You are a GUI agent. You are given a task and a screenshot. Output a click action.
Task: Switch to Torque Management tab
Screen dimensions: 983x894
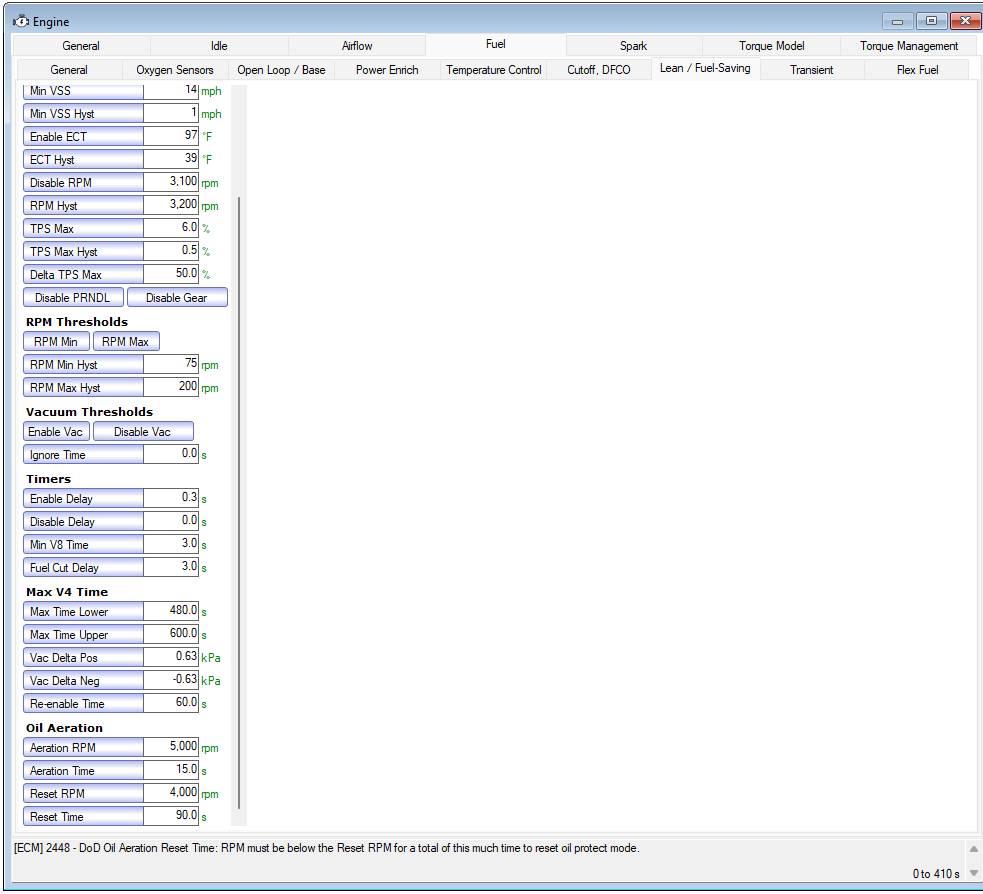pyautogui.click(x=908, y=46)
